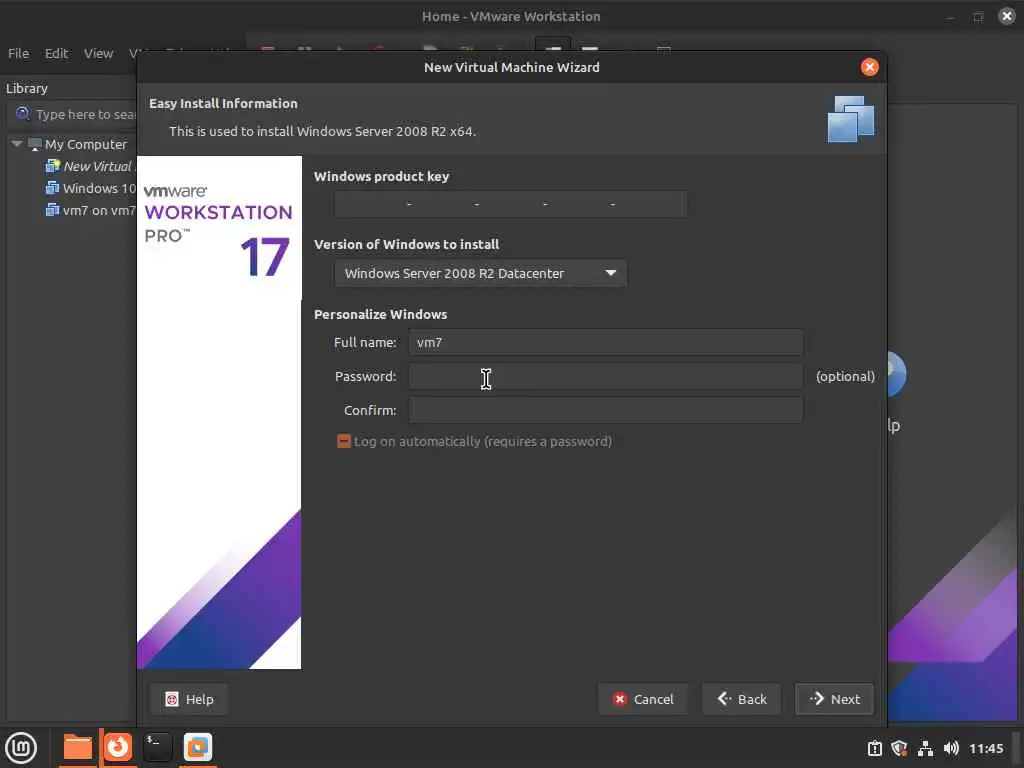The height and width of the screenshot is (768, 1024).
Task: Open the network tray icon
Action: point(925,748)
